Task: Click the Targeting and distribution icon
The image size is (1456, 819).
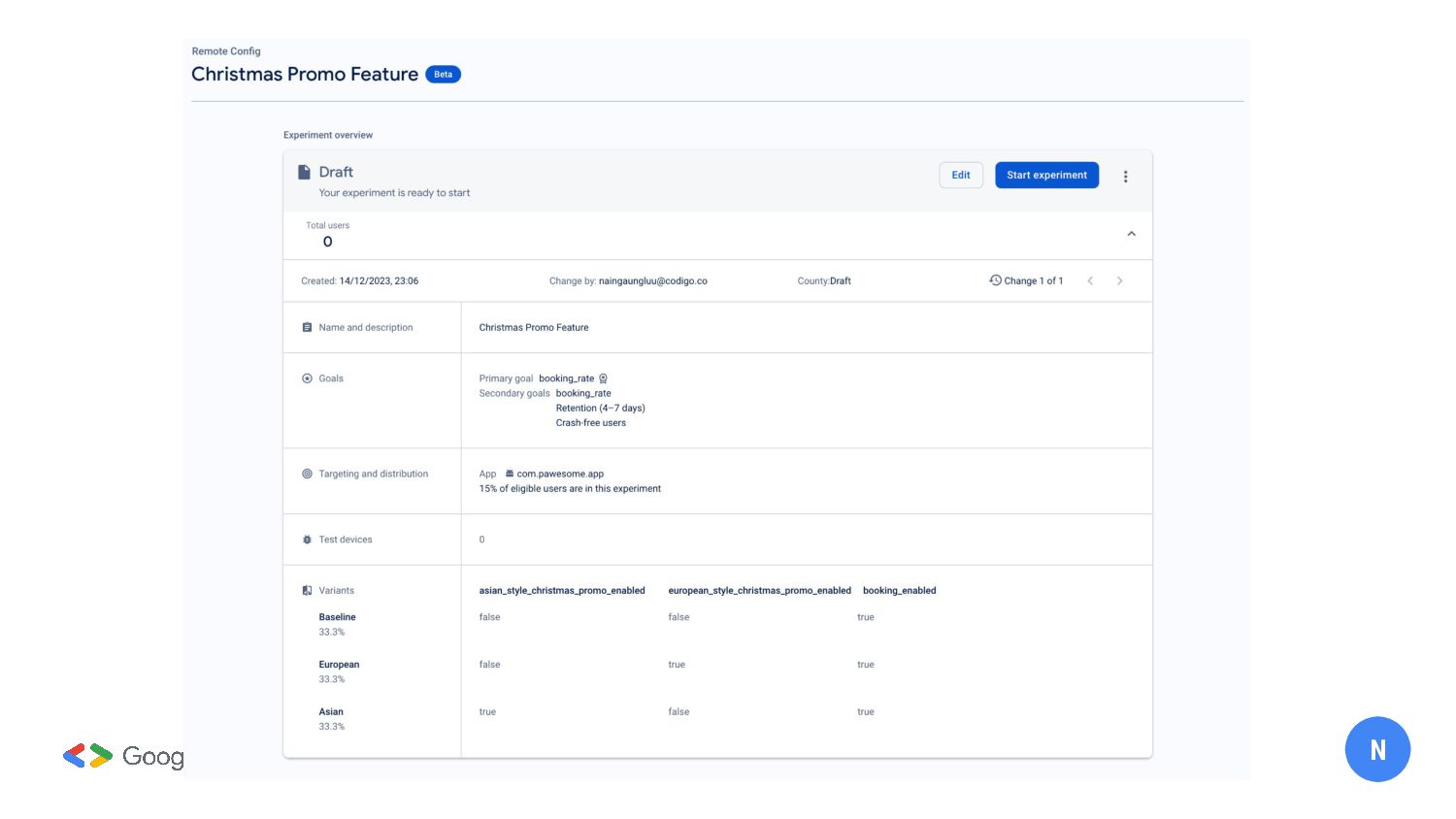Action: tap(307, 474)
